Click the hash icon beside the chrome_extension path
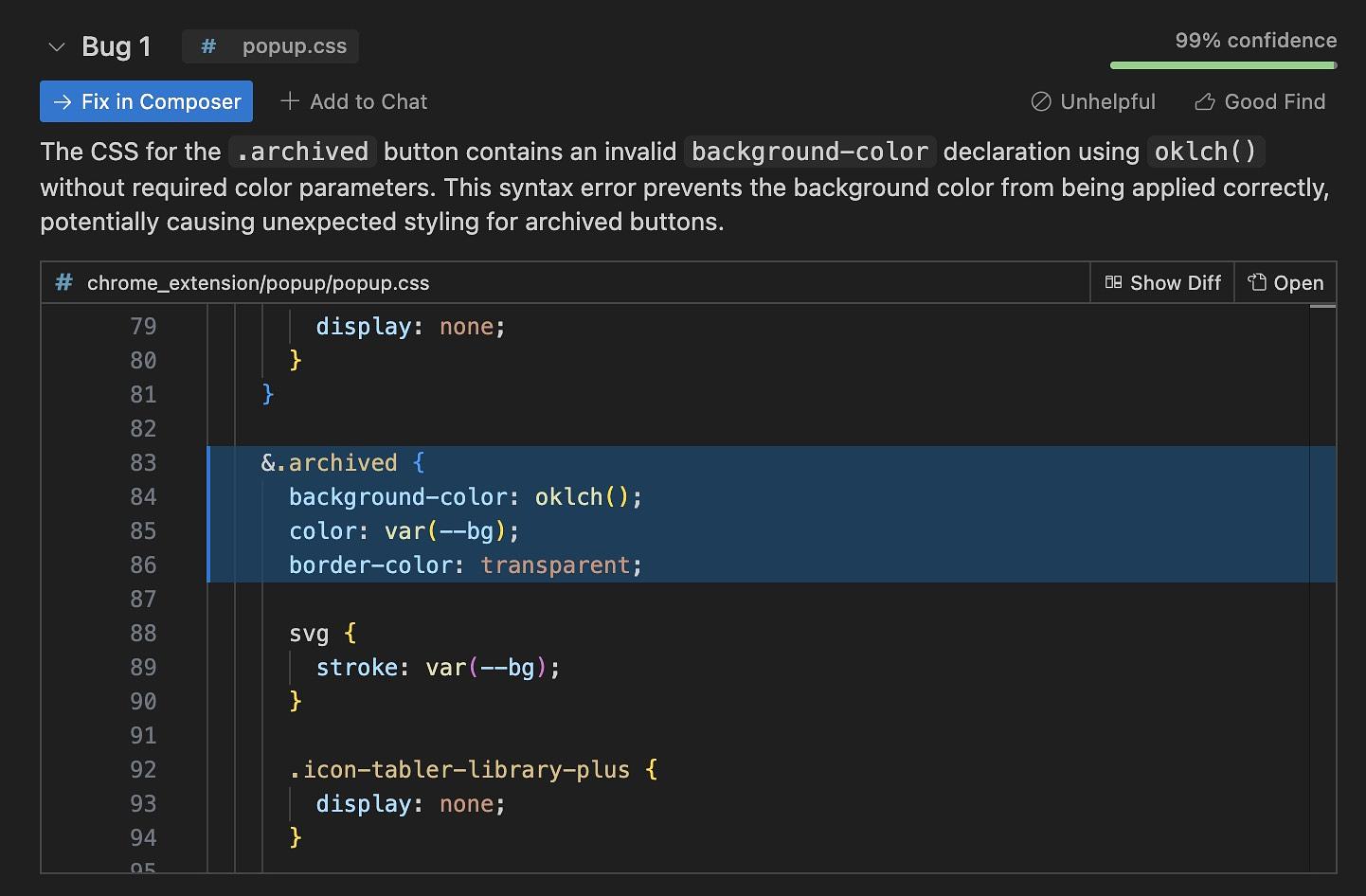Image resolution: width=1366 pixels, height=896 pixels. click(x=63, y=282)
